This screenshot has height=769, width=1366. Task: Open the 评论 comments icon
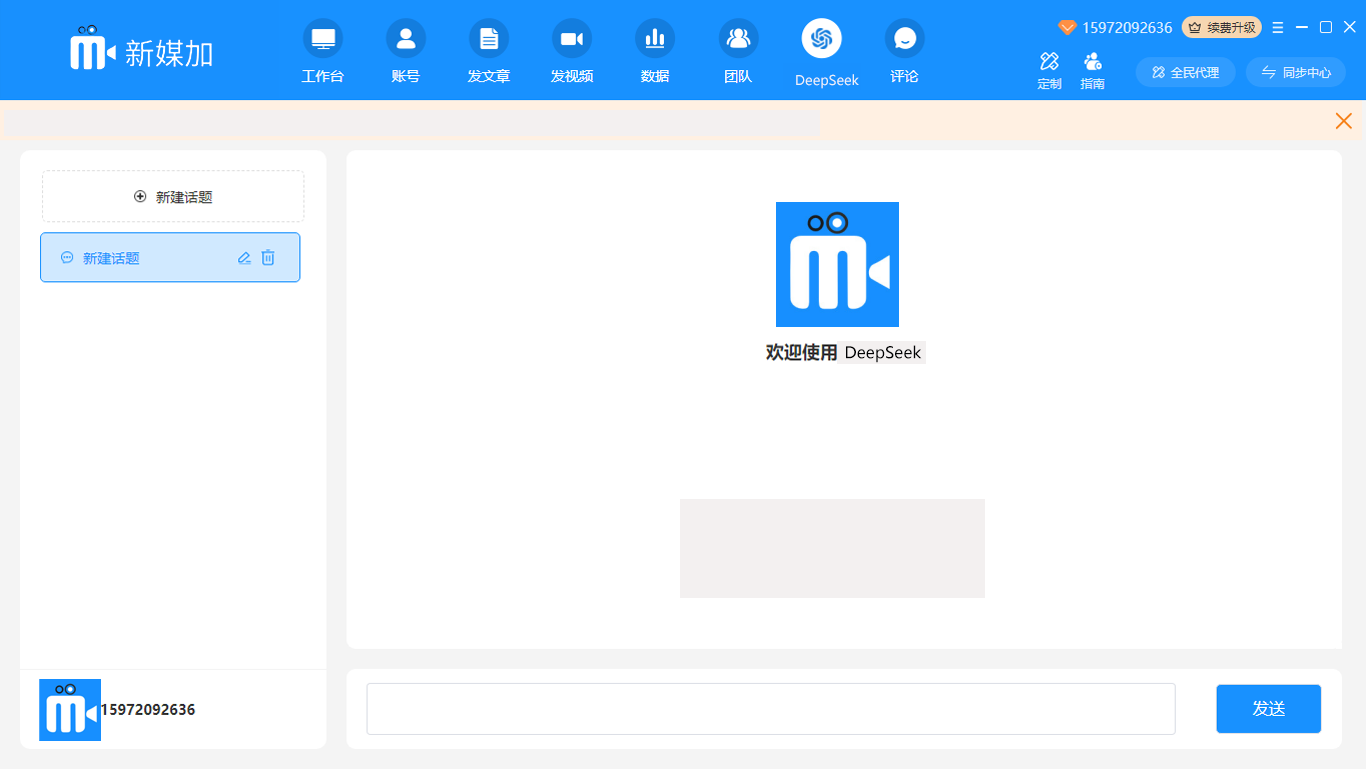coord(904,40)
